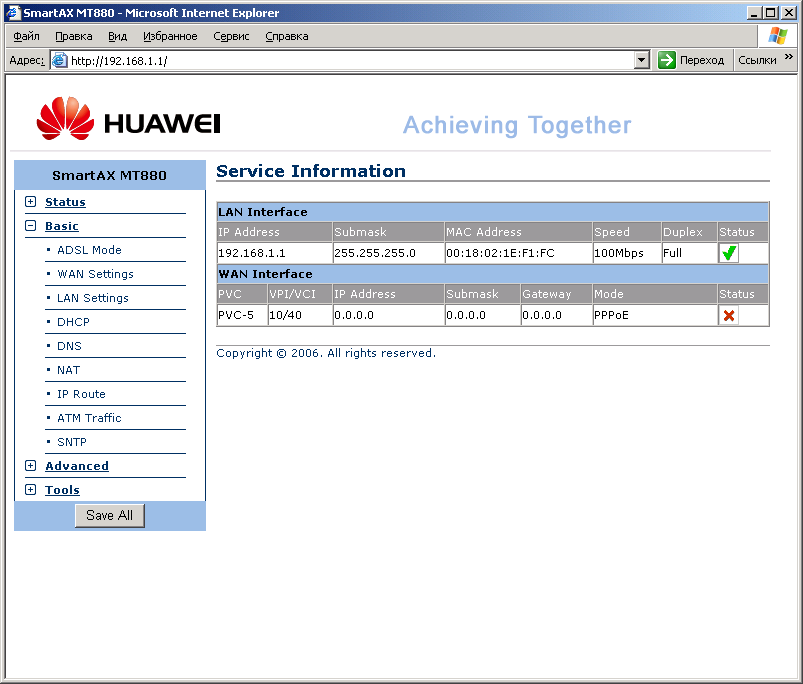Open the Сервис menu
The width and height of the screenshot is (803, 684).
(230, 36)
